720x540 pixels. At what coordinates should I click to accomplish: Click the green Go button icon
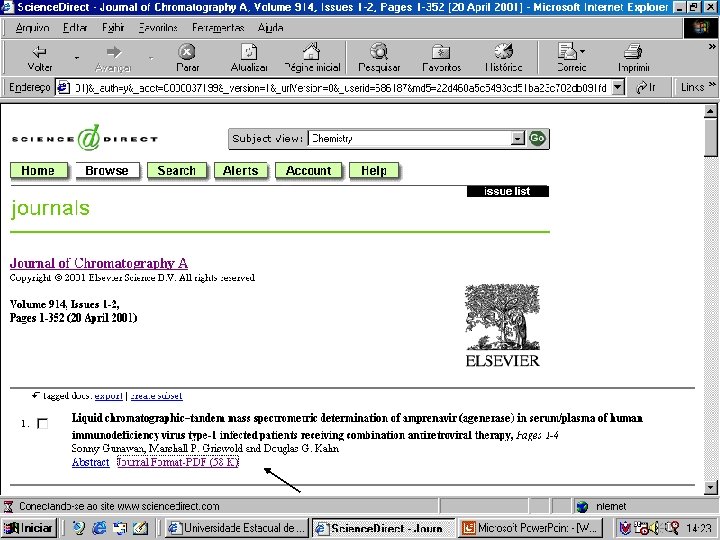click(x=537, y=138)
